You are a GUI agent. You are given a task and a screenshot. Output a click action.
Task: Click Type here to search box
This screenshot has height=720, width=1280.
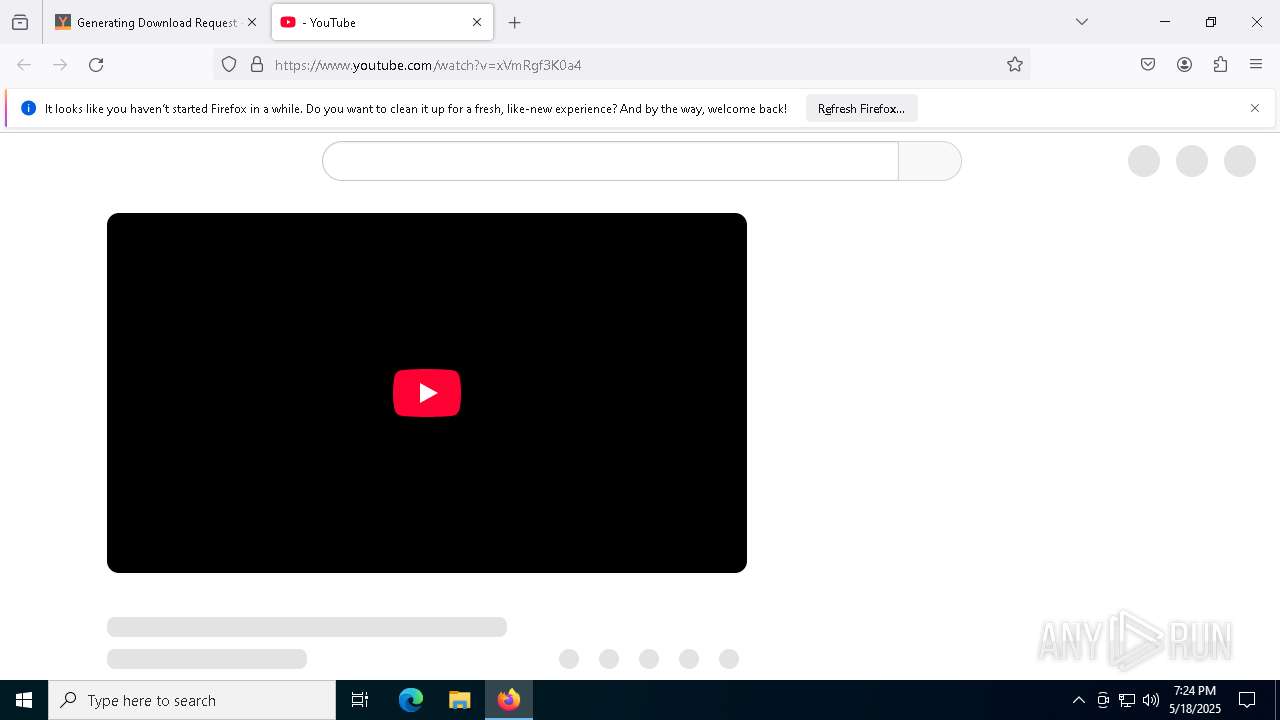pos(192,700)
